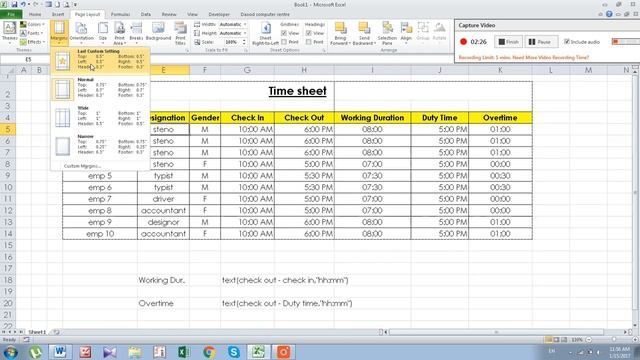The height and width of the screenshot is (360, 640).
Task: Open the Excel Help icon
Action: coord(609,14)
